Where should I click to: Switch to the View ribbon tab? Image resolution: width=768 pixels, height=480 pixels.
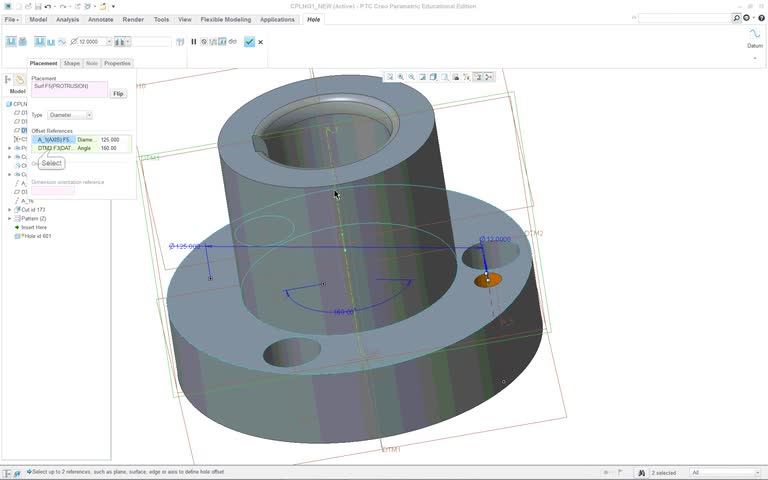(x=185, y=20)
